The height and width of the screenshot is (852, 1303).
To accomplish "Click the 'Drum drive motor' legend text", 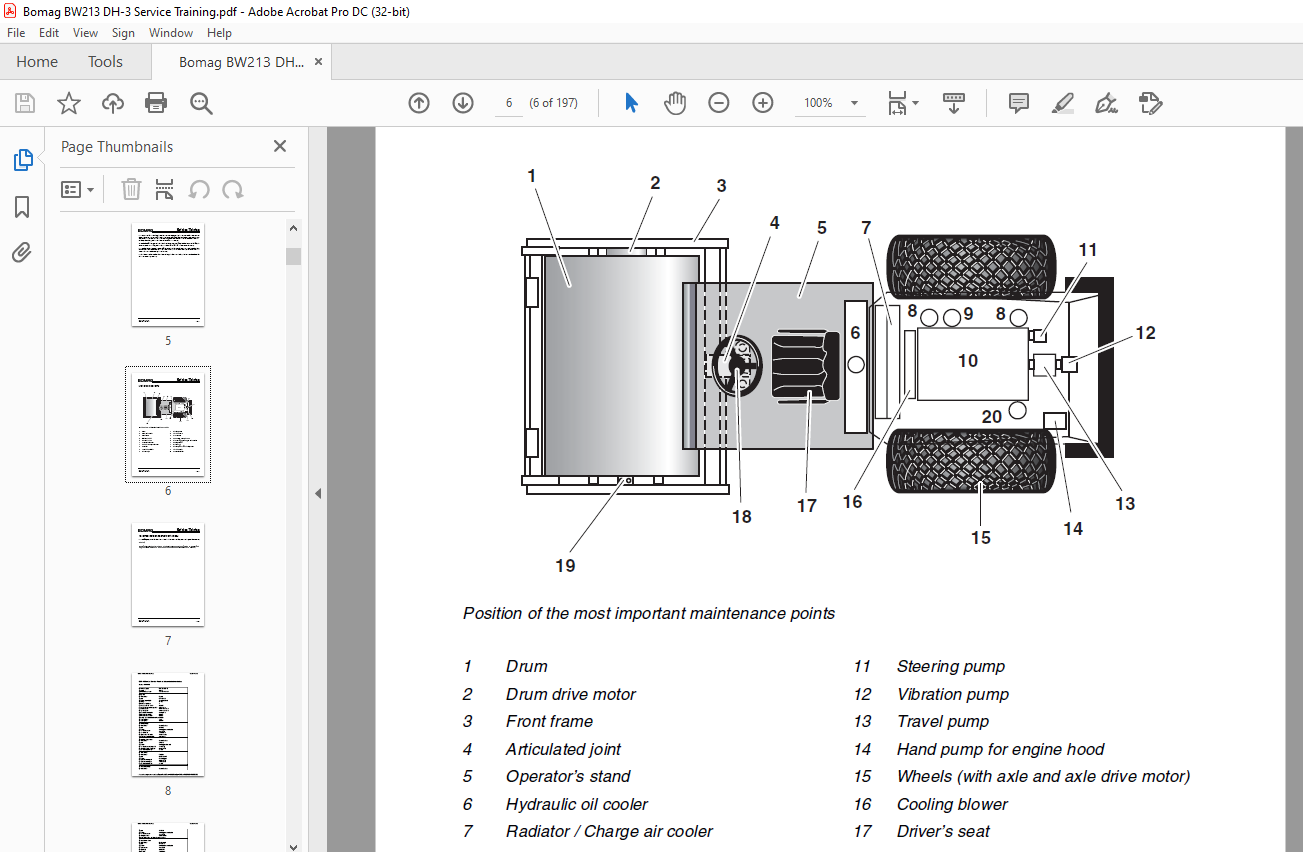I will point(570,694).
